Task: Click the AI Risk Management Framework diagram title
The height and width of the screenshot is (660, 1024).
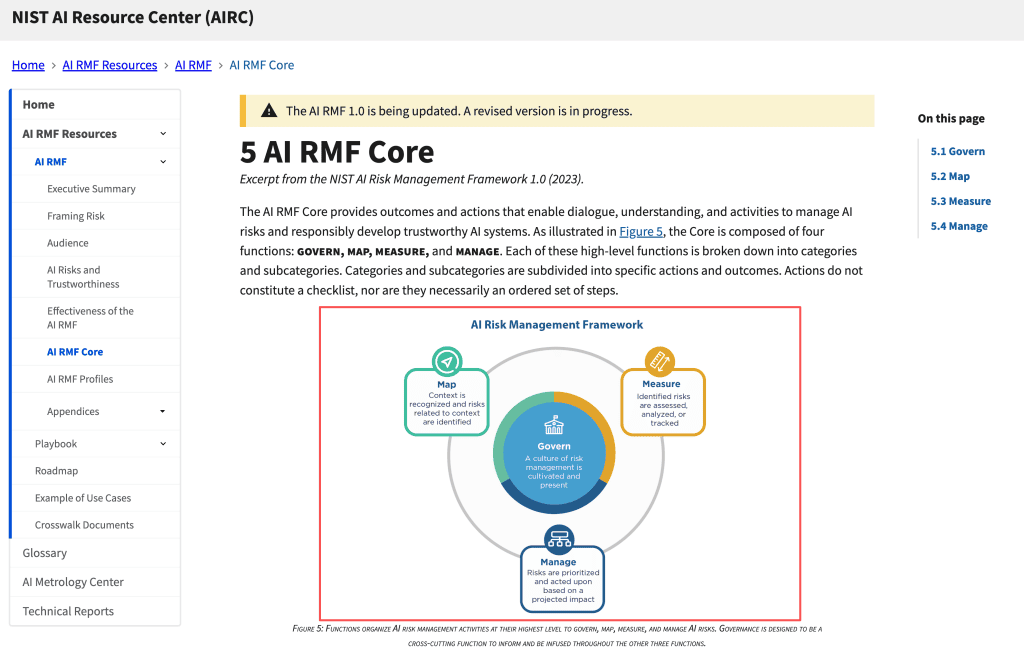Action: (x=557, y=325)
